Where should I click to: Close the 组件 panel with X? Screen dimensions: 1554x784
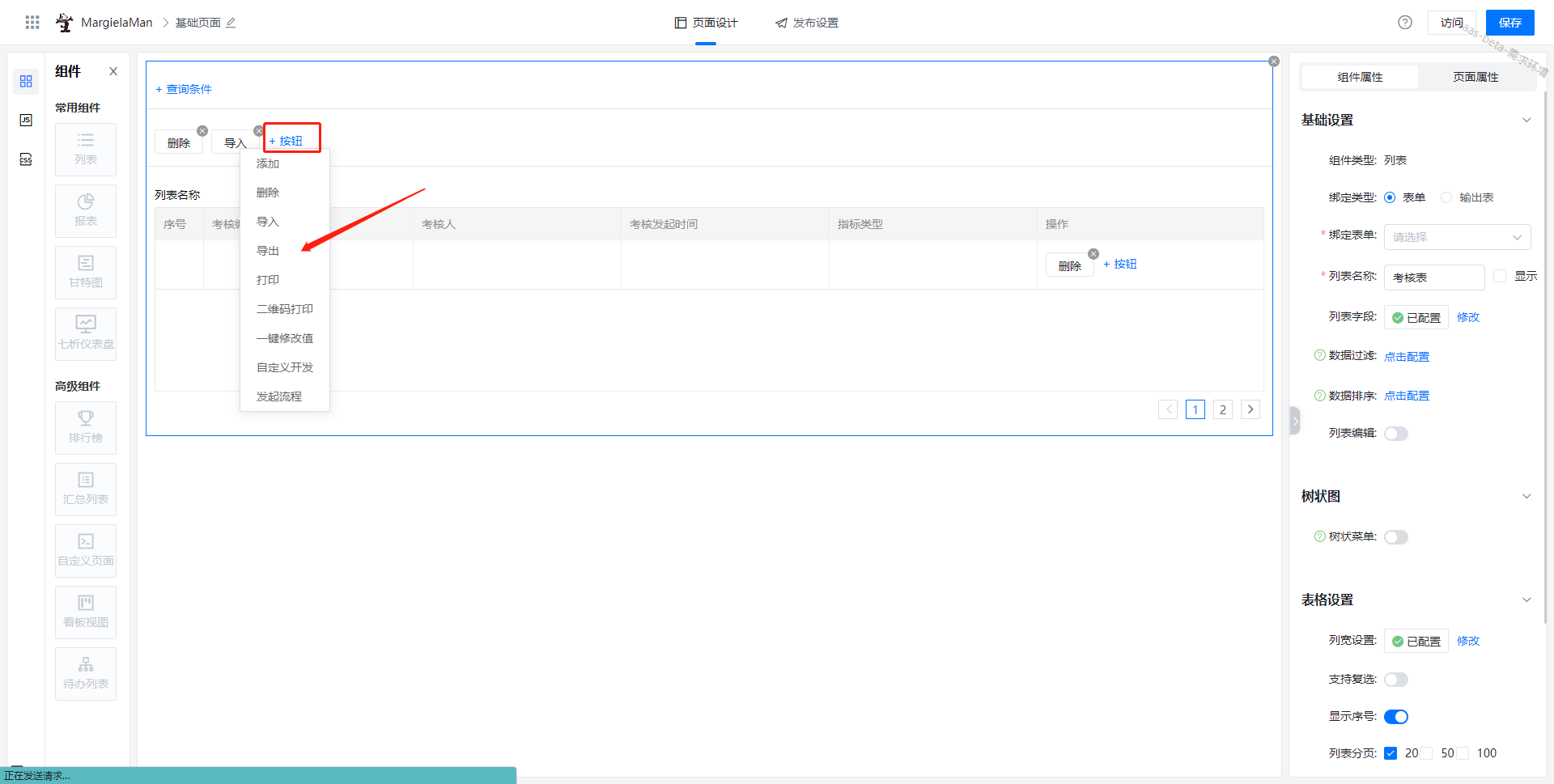point(113,71)
